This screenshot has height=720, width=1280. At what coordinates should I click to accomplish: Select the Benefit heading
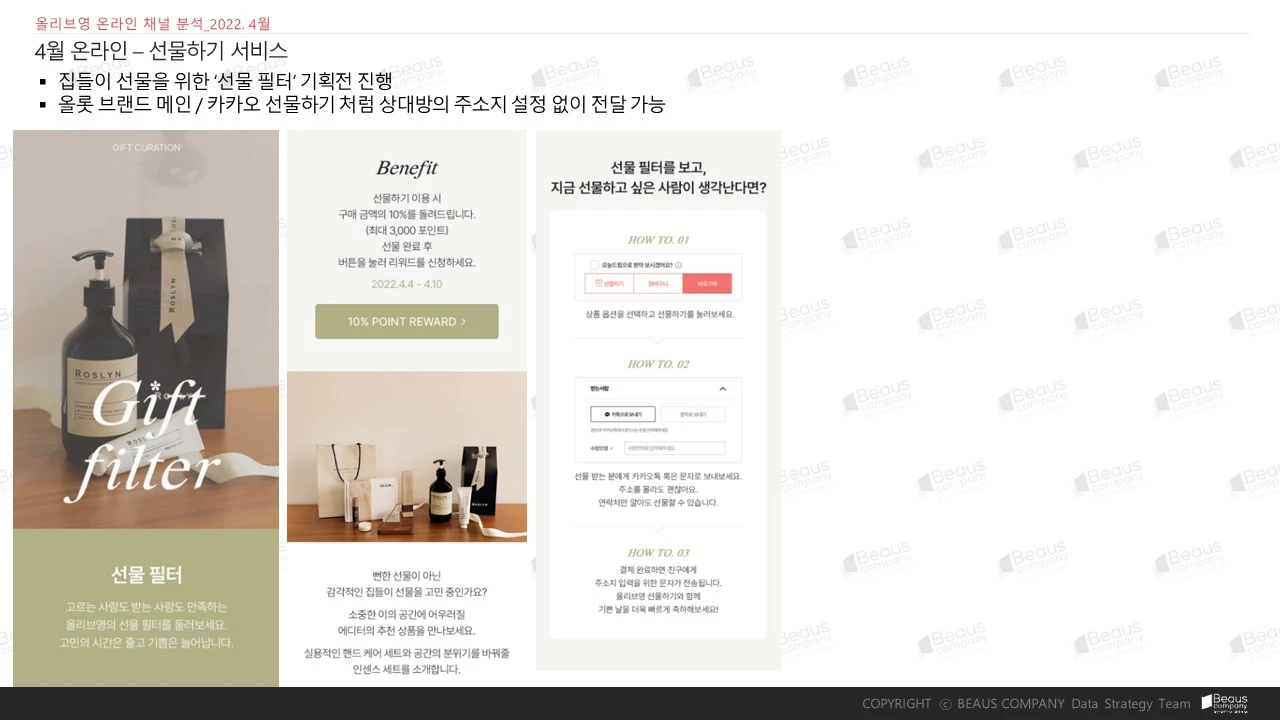407,168
